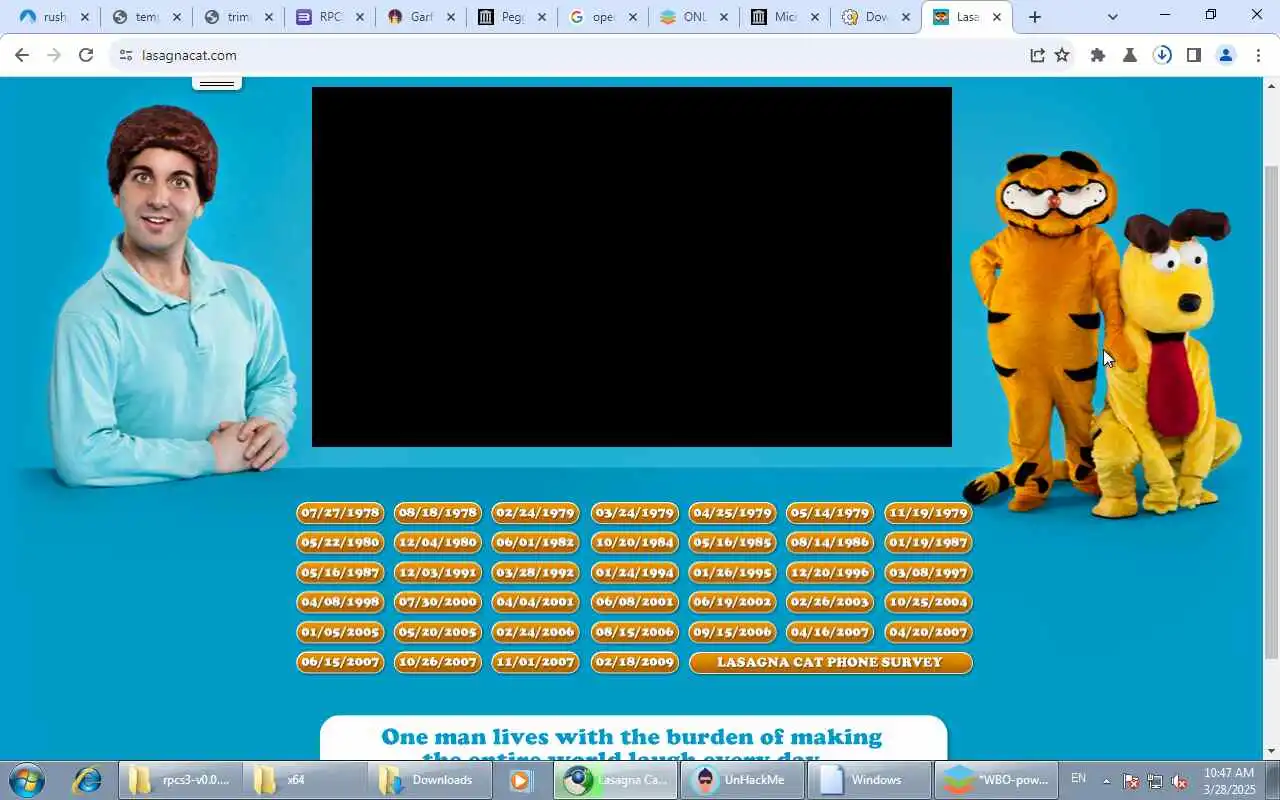Screen dimensions: 1280x800
Task: Open site information icon in address bar
Action: (125, 55)
